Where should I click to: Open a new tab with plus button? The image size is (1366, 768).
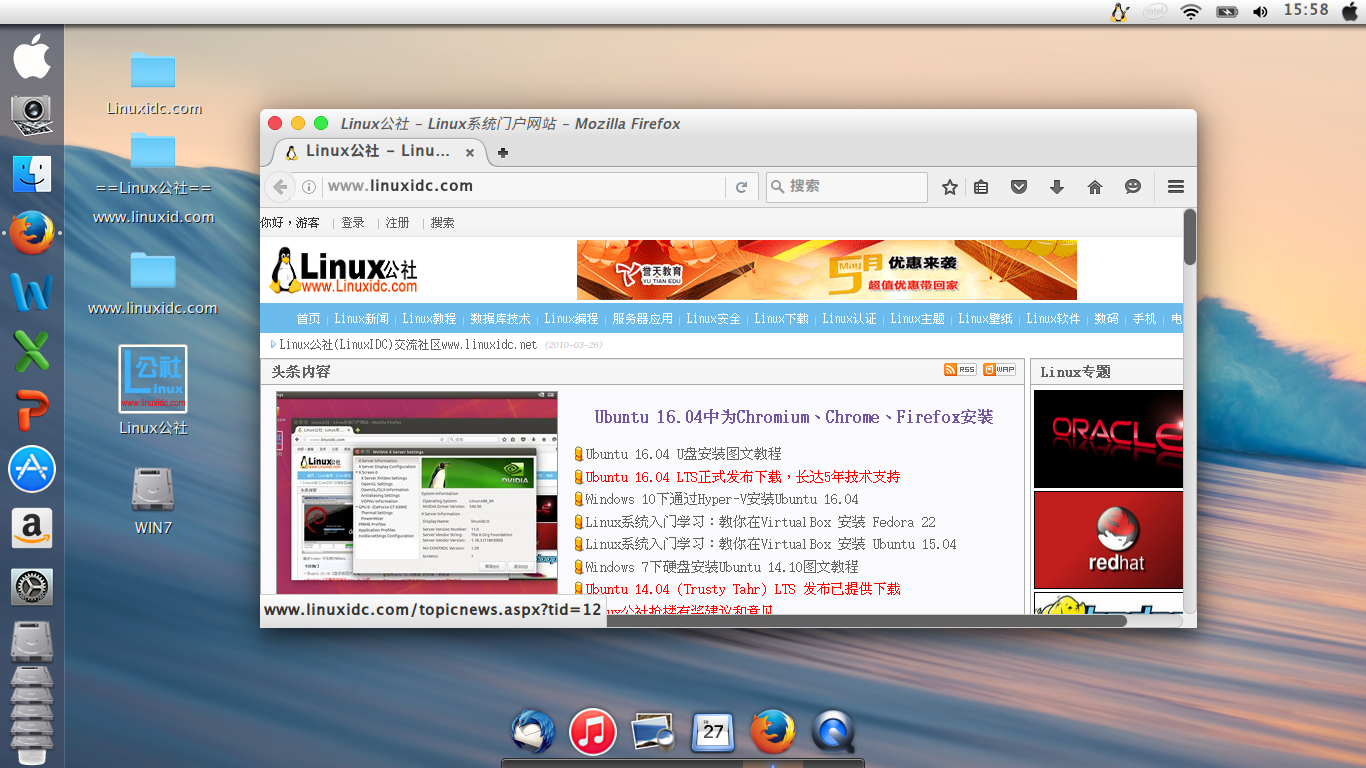(503, 153)
